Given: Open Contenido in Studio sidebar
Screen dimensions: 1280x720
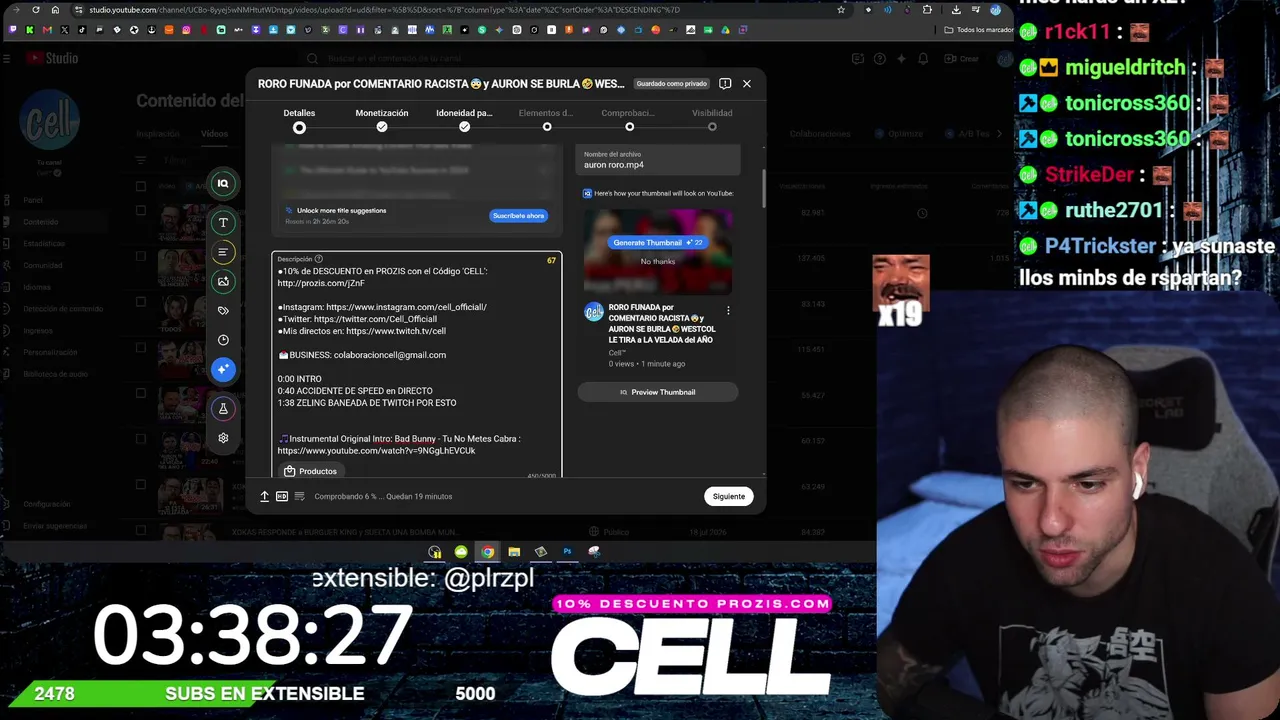Looking at the screenshot, I should click(x=41, y=222).
